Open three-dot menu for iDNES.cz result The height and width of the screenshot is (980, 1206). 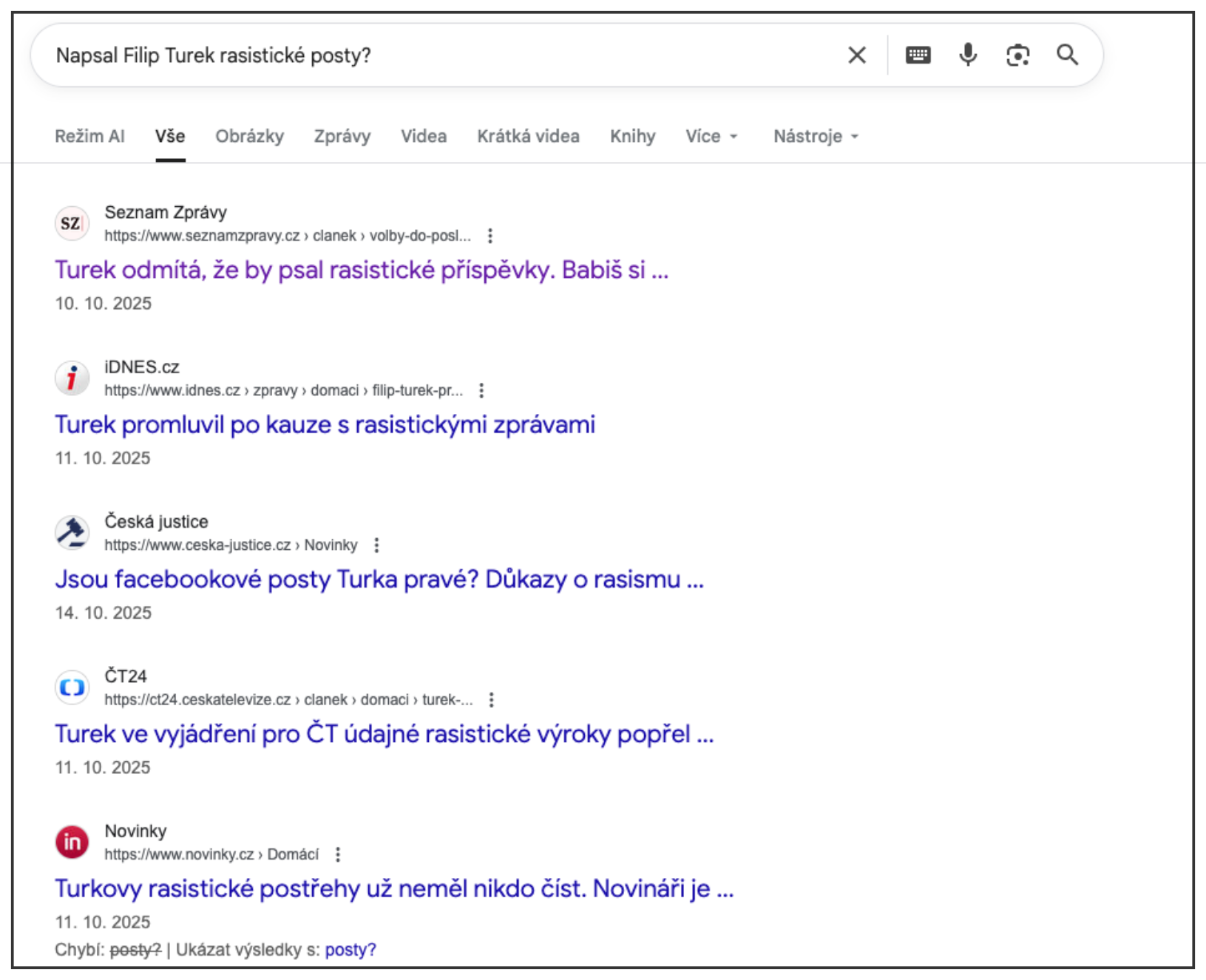(481, 390)
